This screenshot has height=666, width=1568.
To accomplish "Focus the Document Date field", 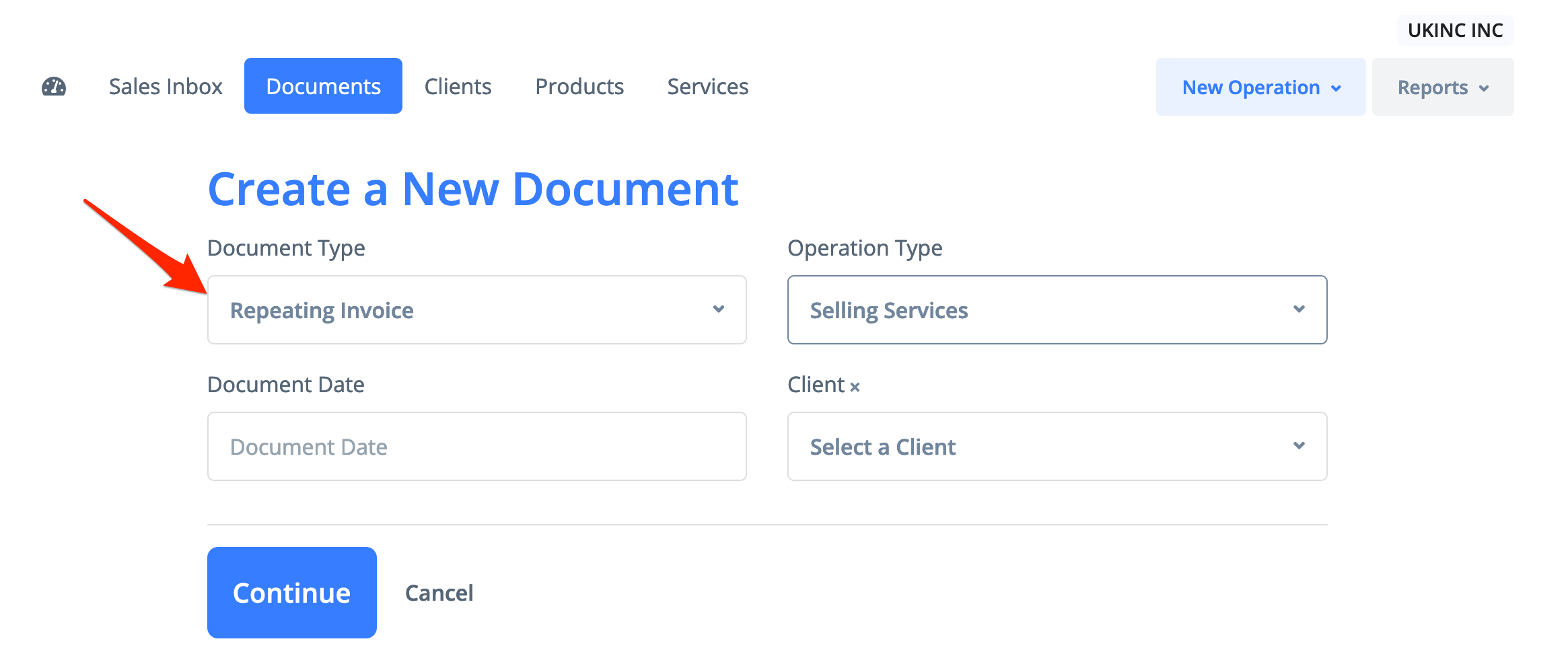I will click(477, 447).
